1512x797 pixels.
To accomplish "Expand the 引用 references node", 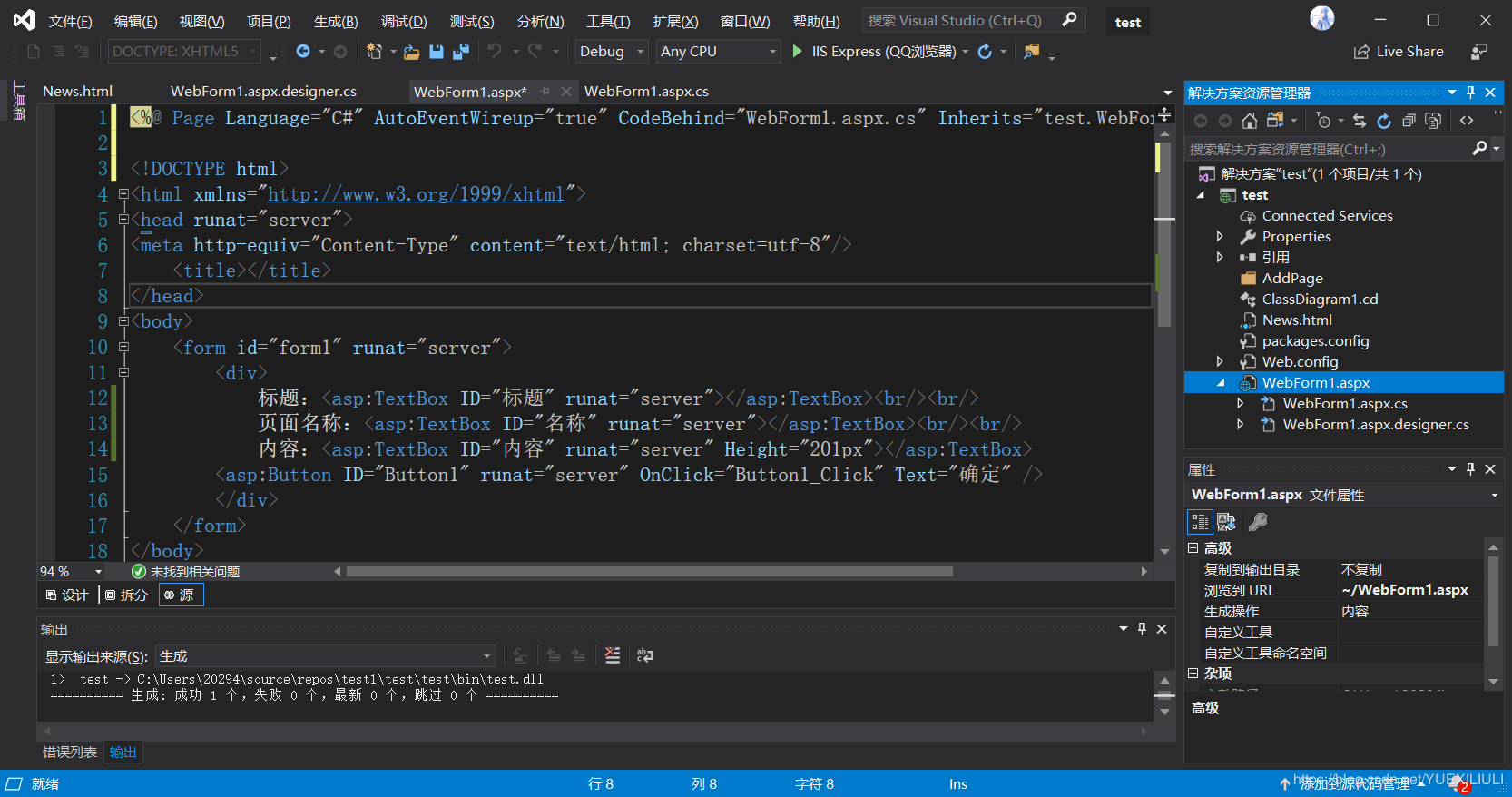I will click(1220, 257).
